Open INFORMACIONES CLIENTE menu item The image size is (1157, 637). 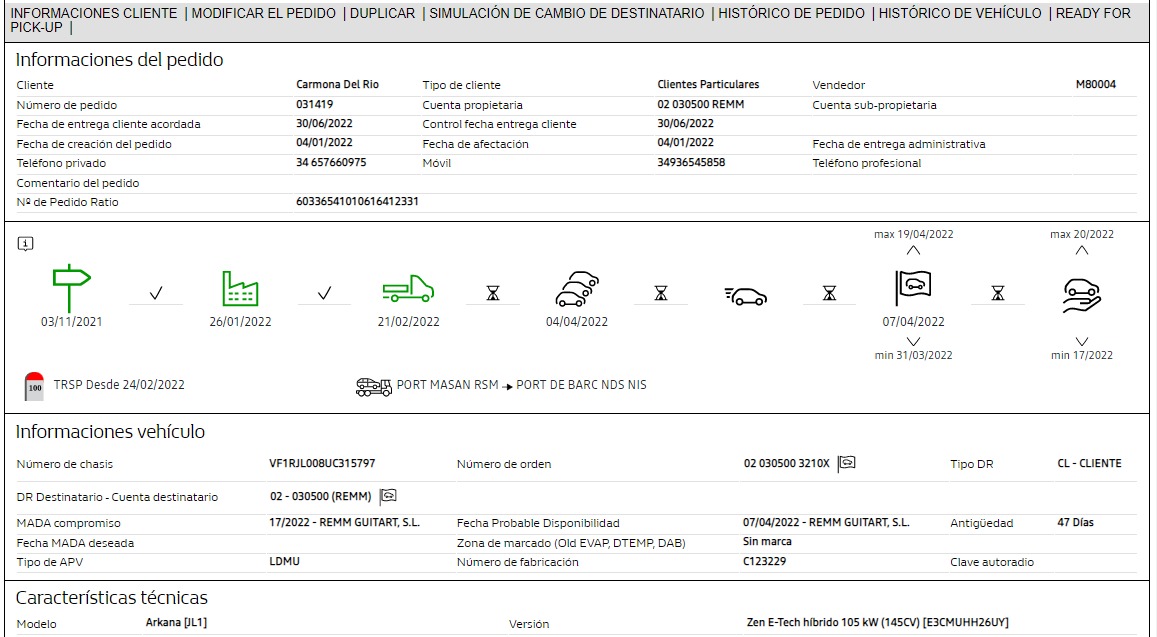[x=94, y=13]
